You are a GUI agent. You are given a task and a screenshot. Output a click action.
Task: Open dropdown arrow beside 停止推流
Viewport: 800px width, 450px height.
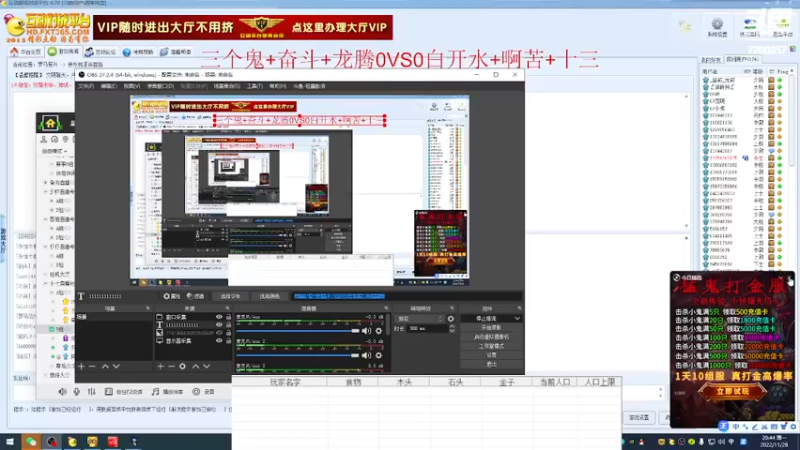pyautogui.click(x=517, y=318)
